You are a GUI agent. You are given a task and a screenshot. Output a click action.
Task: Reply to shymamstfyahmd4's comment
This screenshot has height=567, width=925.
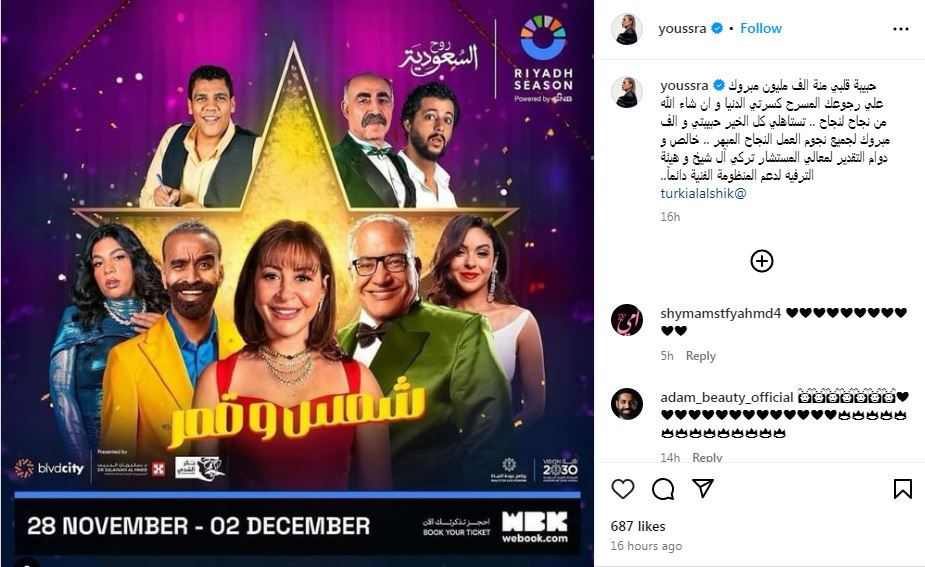click(700, 356)
